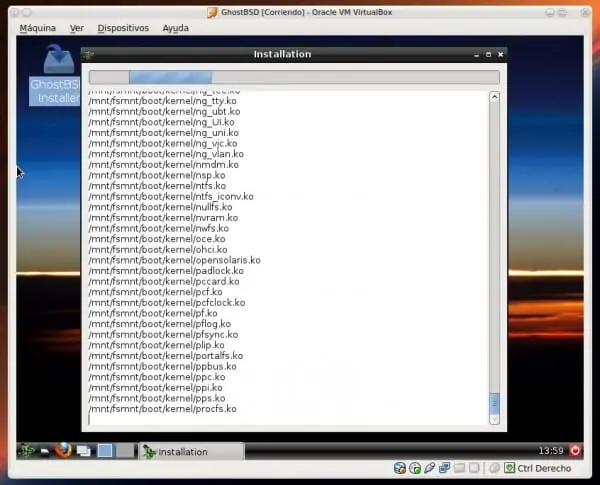Click the VirtualBox network adapter status icon
Image resolution: width=600 pixels, height=485 pixels.
445,468
